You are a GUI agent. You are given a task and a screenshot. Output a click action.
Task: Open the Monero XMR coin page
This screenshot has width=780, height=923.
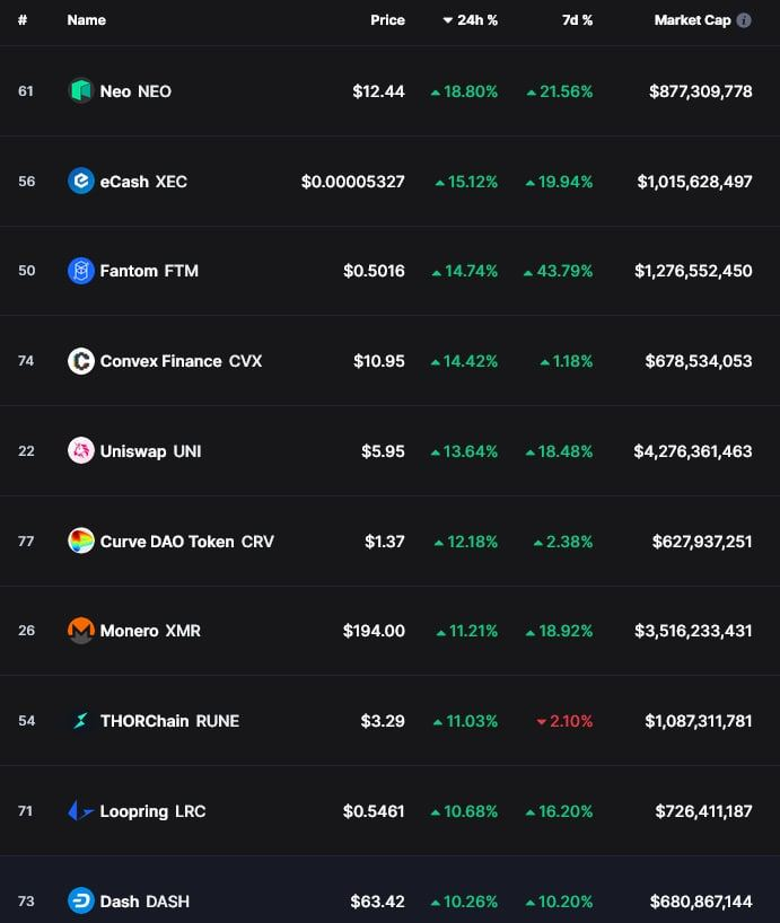tap(150, 631)
